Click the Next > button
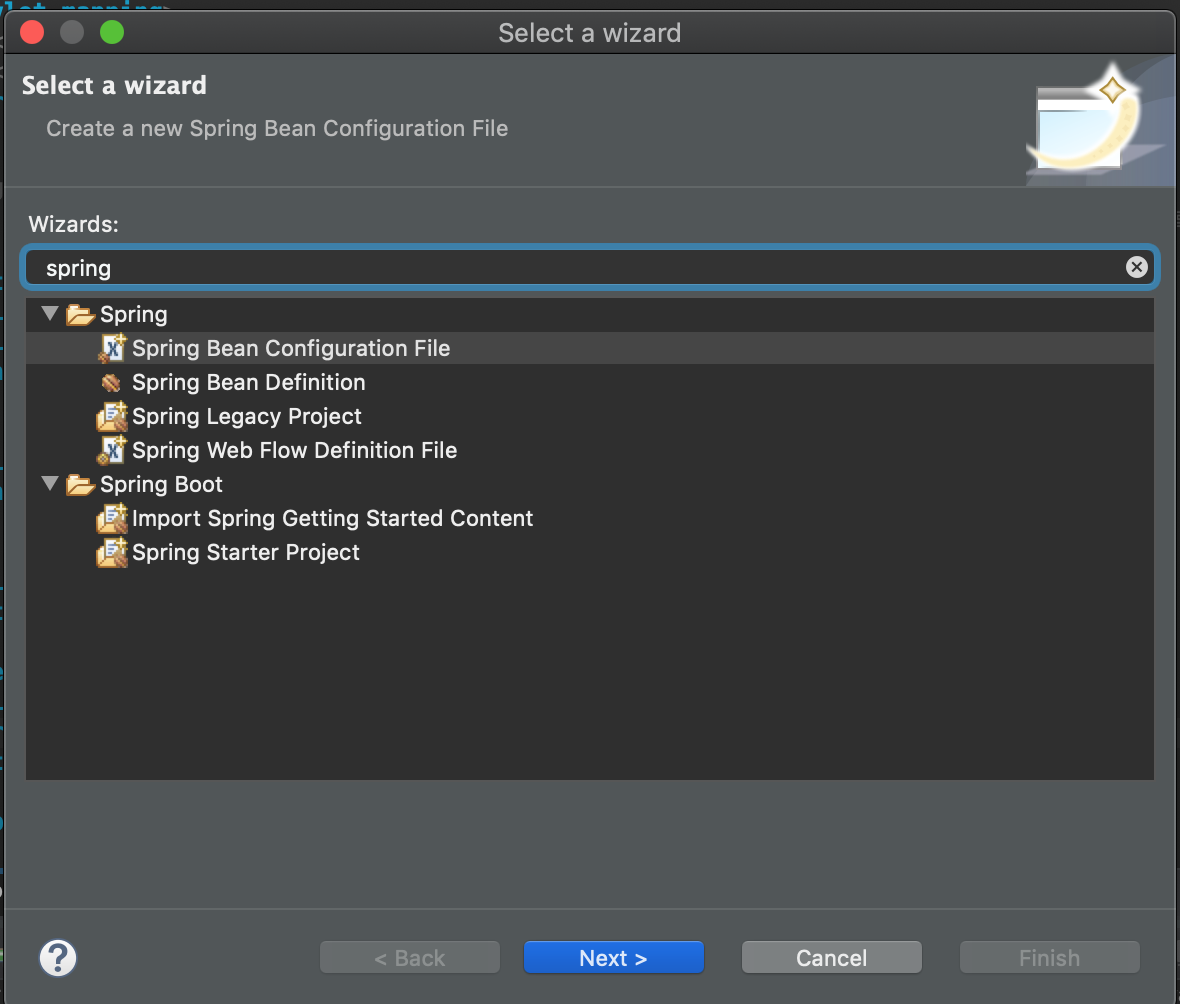 [613, 957]
